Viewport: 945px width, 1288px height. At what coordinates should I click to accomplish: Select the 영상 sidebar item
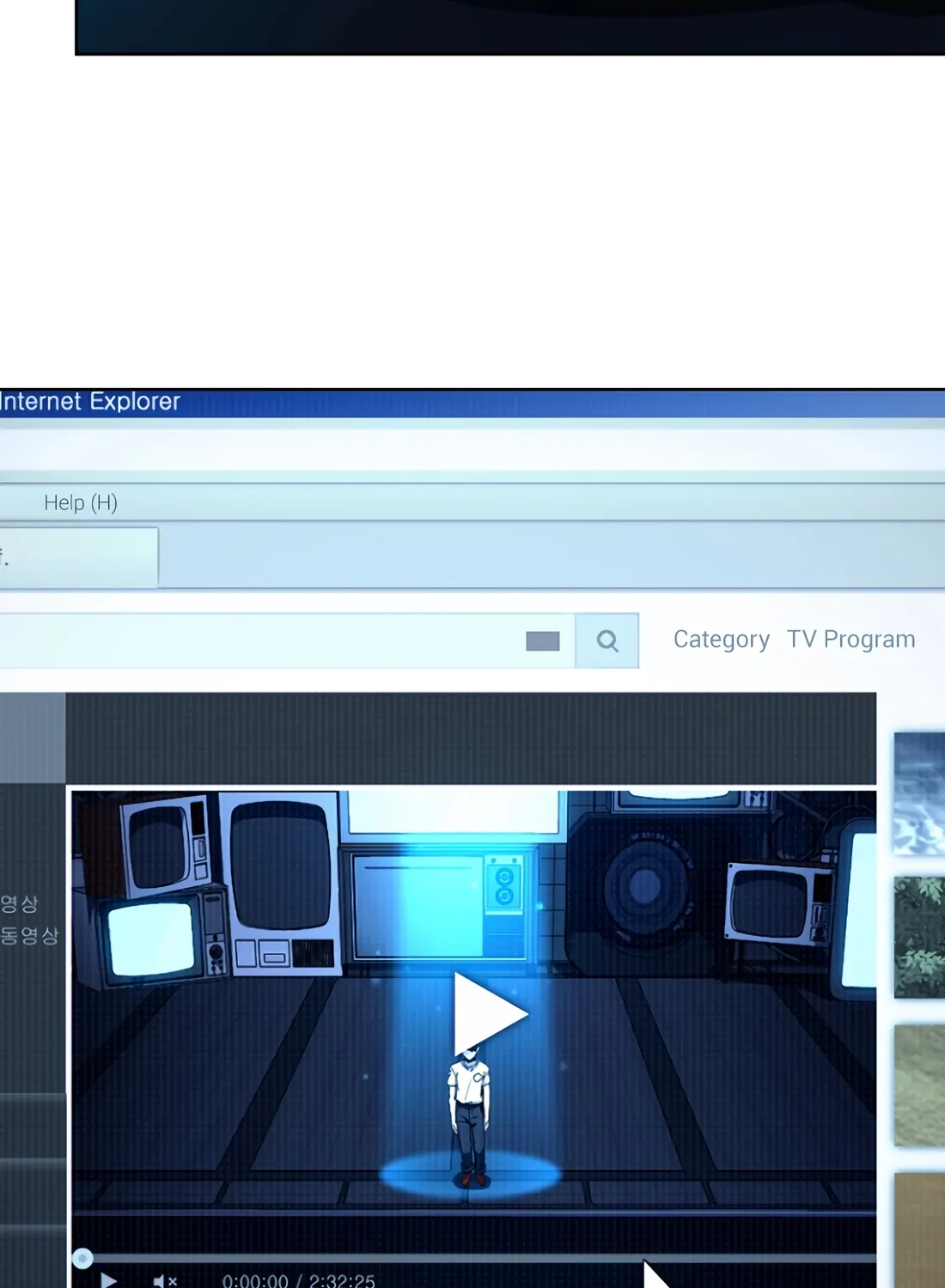19,904
